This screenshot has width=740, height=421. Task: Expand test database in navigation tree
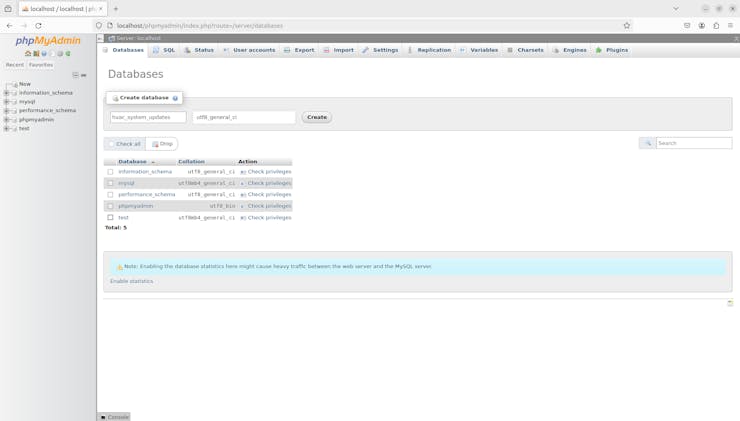tap(7, 128)
